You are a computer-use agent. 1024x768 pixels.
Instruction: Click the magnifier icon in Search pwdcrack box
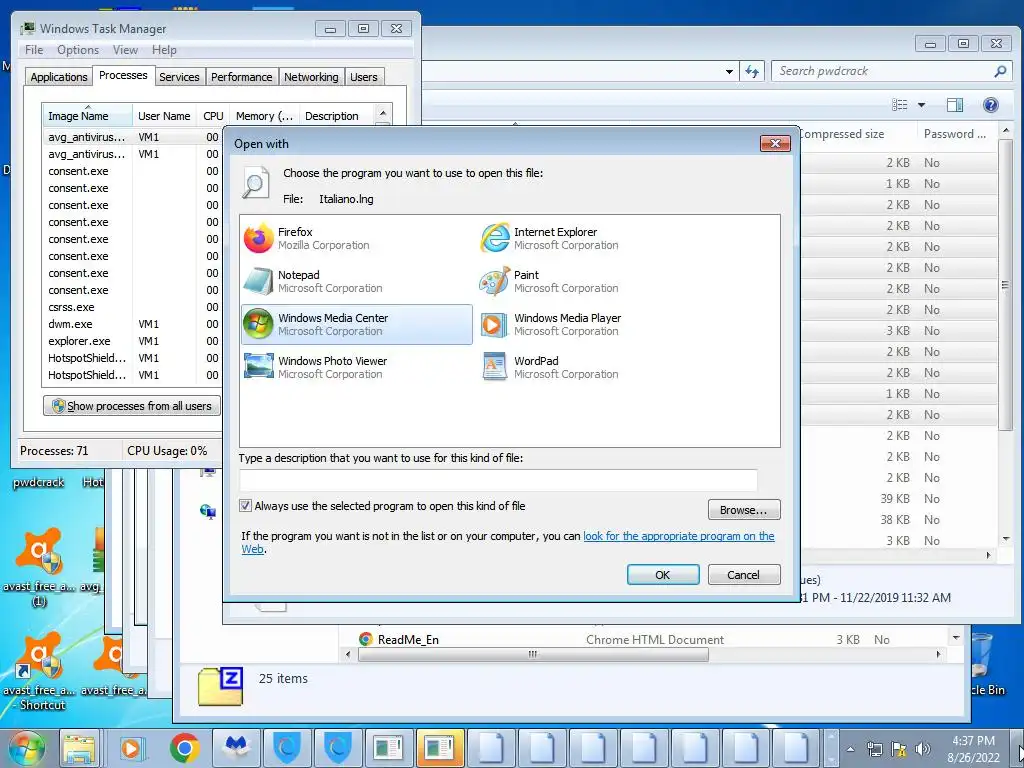(1000, 71)
